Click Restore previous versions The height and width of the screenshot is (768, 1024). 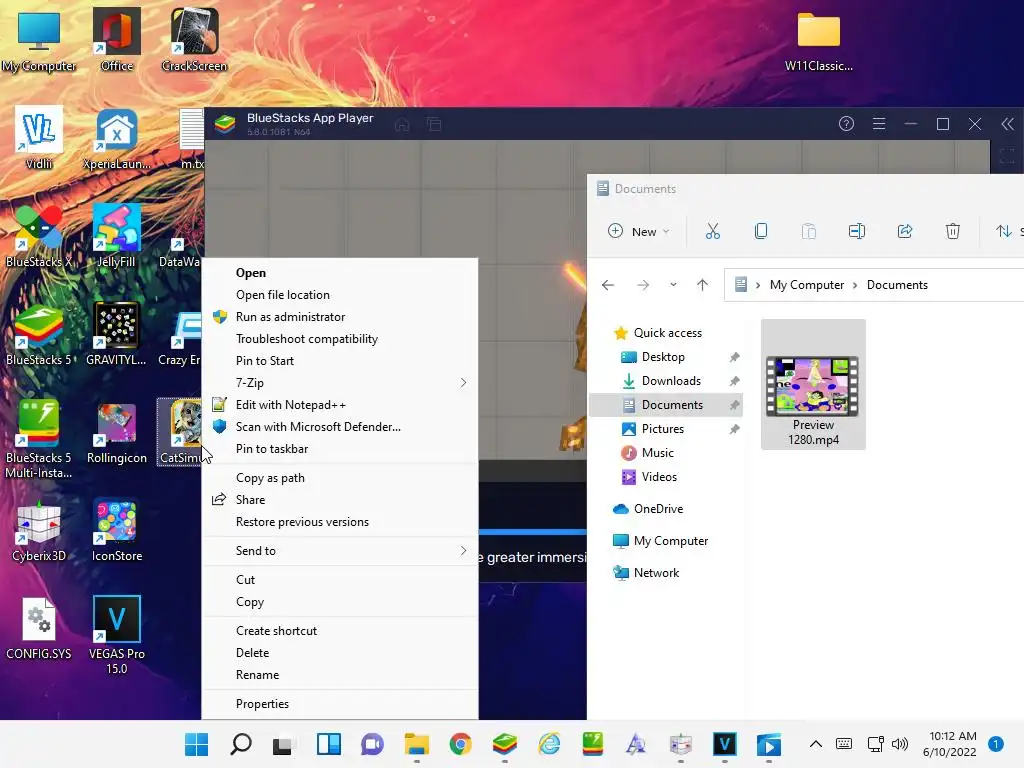pyautogui.click(x=340, y=522)
